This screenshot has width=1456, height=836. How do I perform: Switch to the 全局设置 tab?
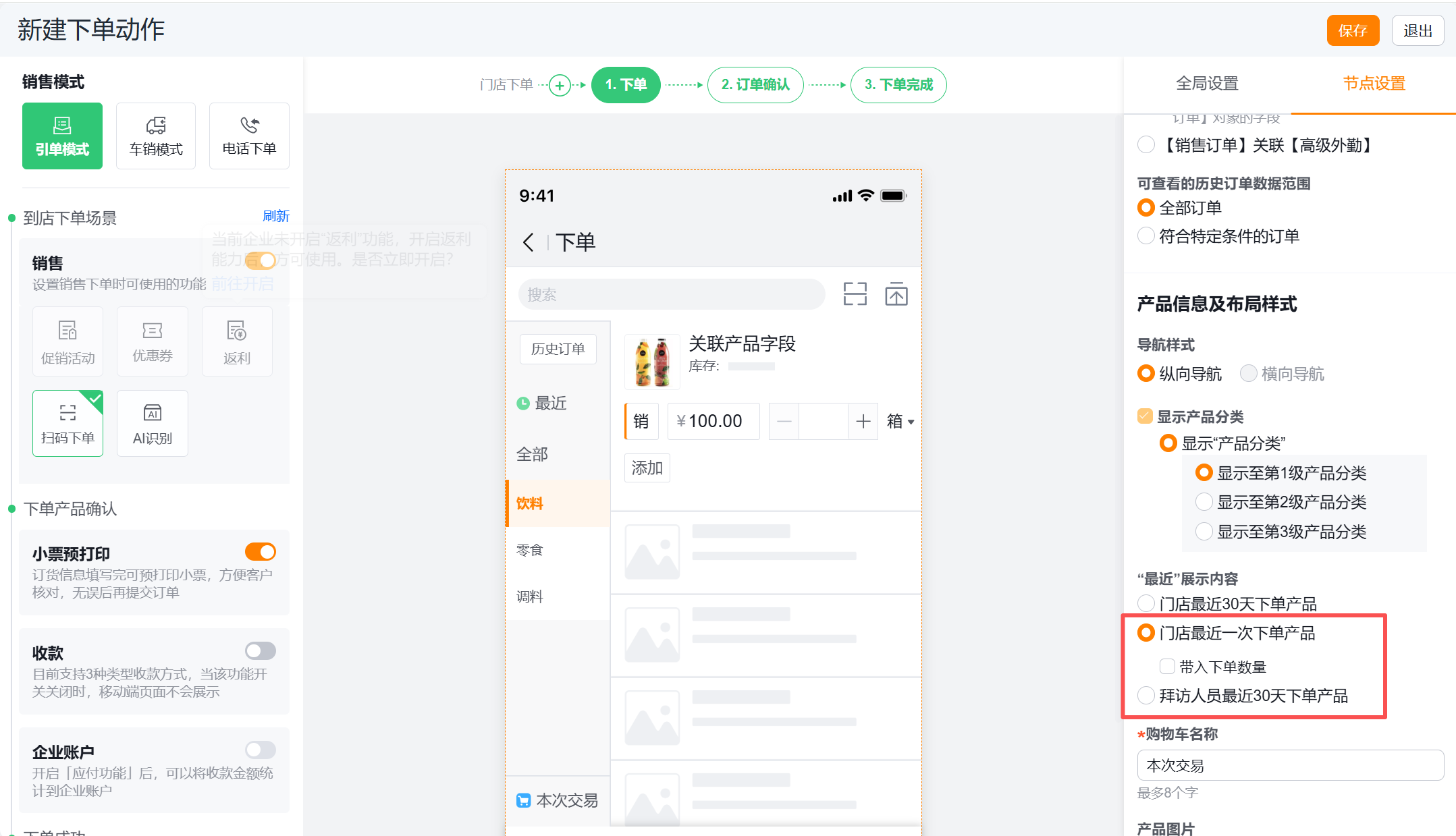[1207, 84]
